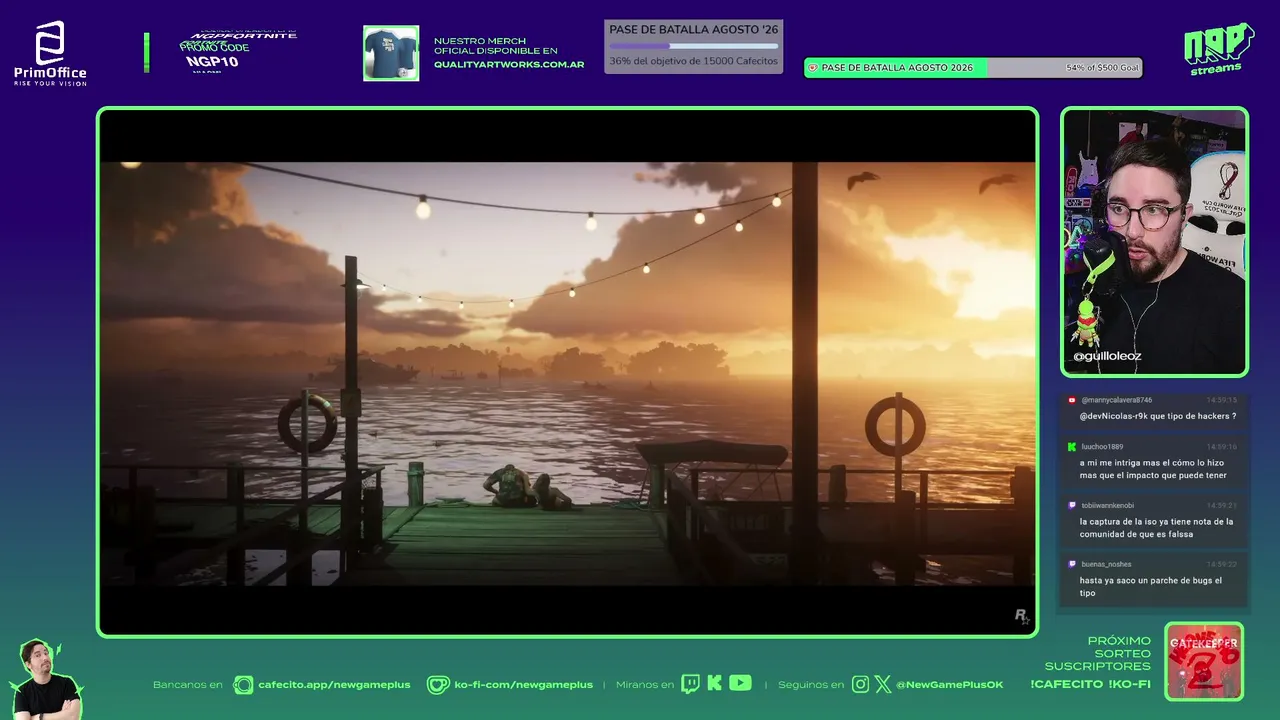Click the YouTube icon beside @mannycalavera8746
The image size is (1280, 720).
(1072, 400)
